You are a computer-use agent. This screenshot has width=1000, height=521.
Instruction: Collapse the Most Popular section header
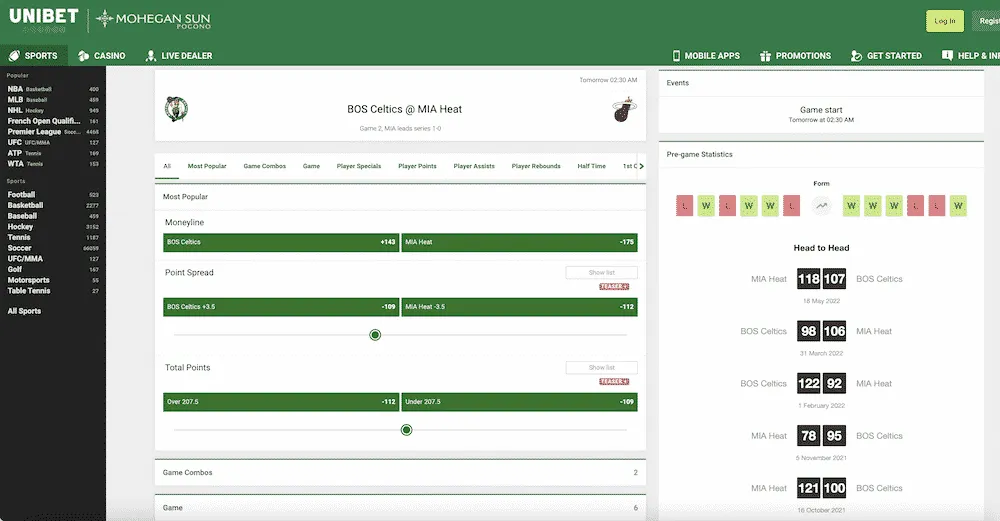(x=400, y=196)
